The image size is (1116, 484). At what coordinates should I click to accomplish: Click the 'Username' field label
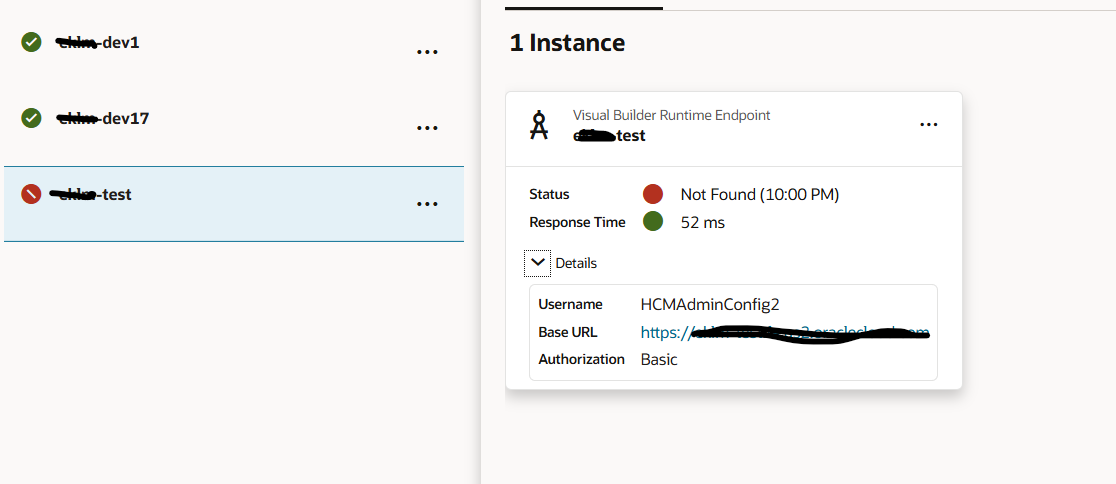coord(570,305)
